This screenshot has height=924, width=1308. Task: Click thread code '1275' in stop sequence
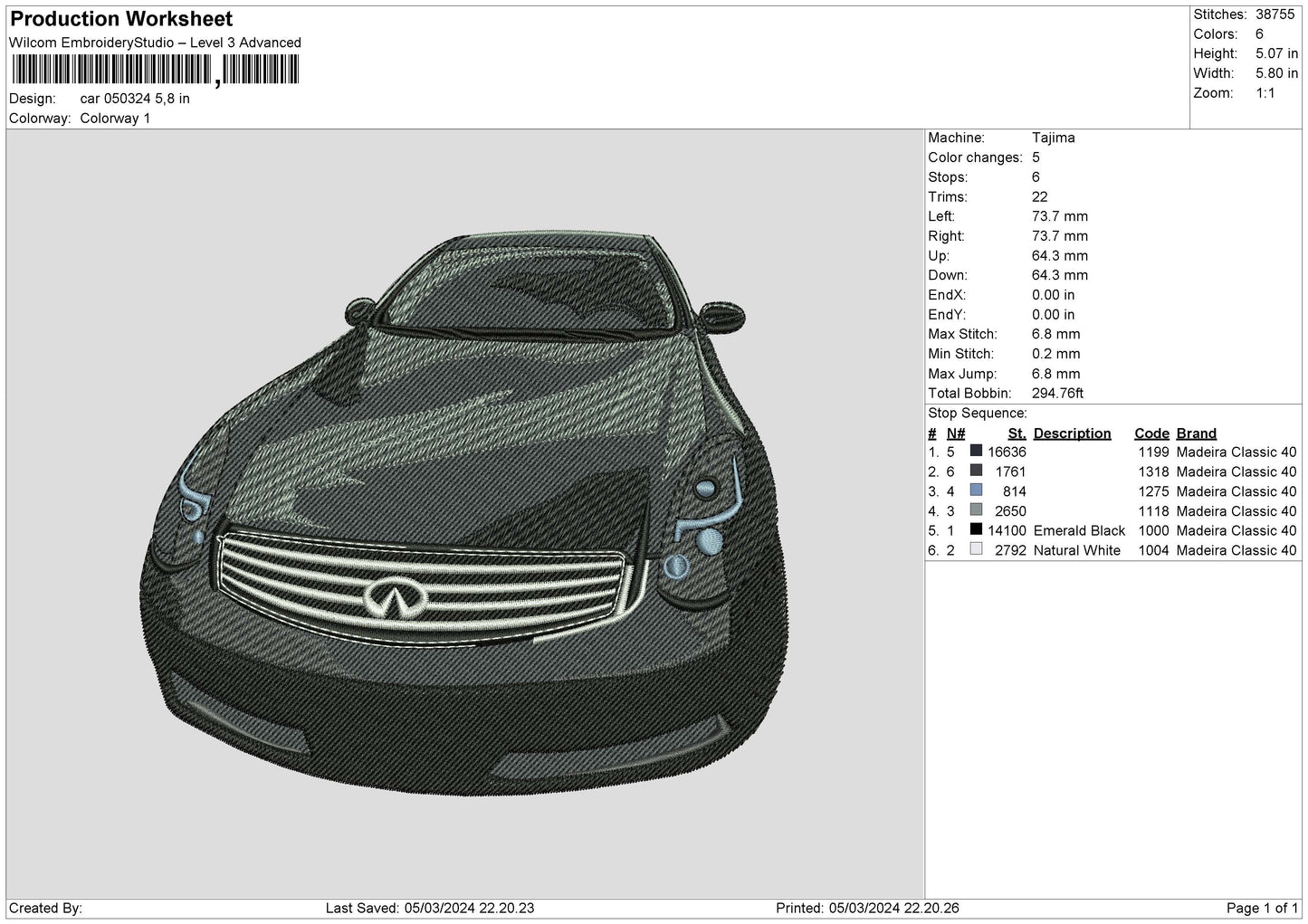point(1153,491)
